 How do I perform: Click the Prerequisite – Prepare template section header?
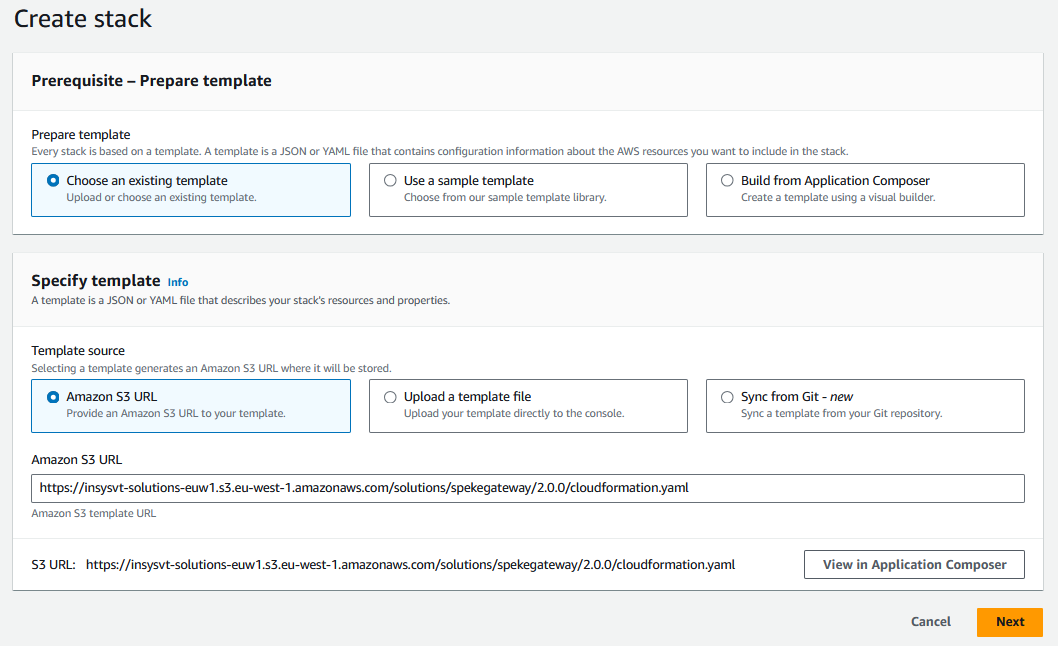click(151, 80)
